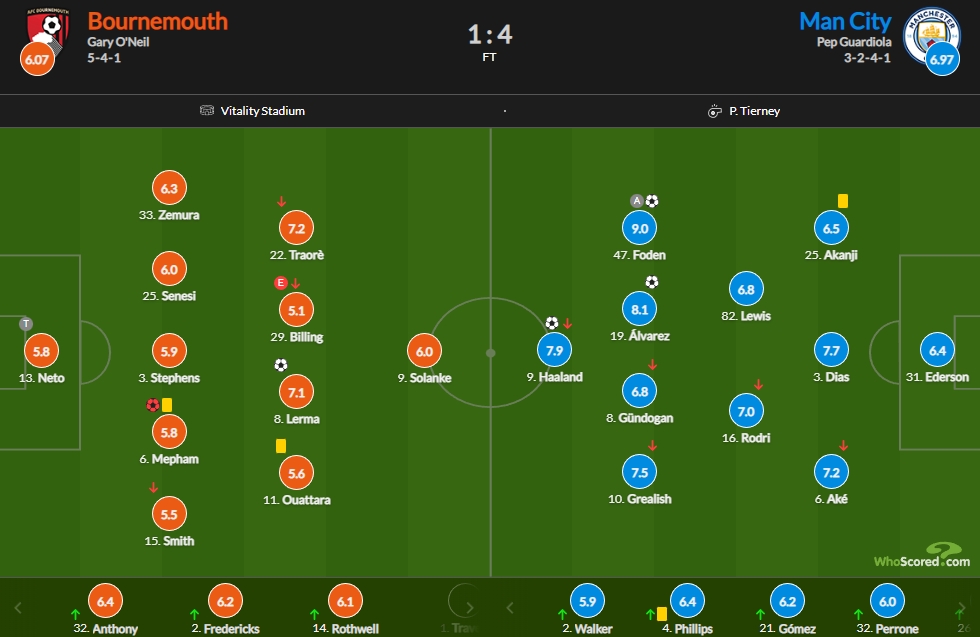The height and width of the screenshot is (637, 980).
Task: Show previous Man City substitutes with left chevron
Action: (x=509, y=608)
